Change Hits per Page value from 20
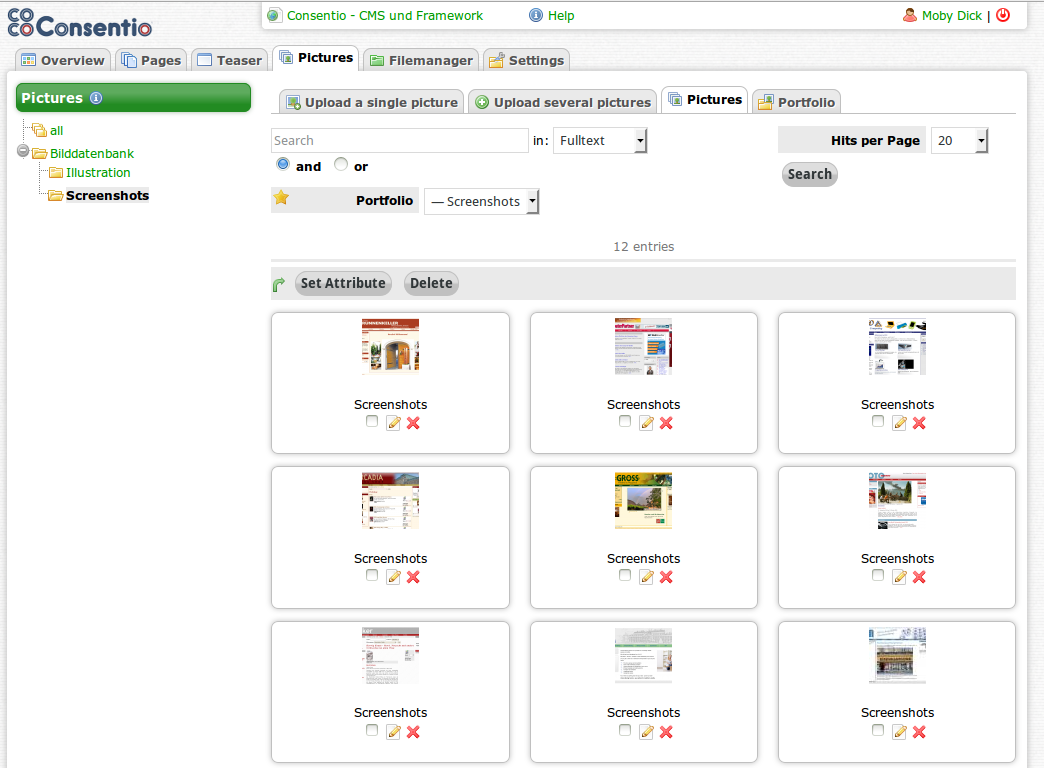This screenshot has width=1044, height=768. [x=958, y=140]
